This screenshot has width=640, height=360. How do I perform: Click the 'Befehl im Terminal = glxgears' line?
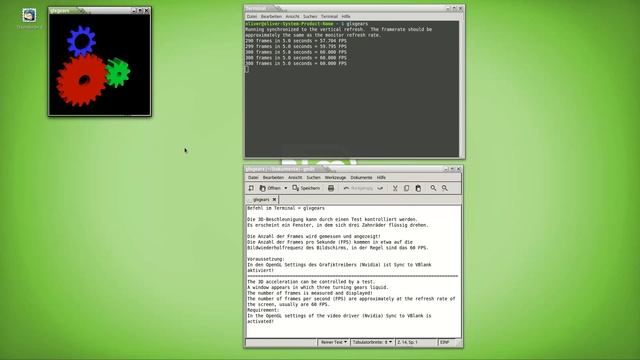[x=286, y=208]
